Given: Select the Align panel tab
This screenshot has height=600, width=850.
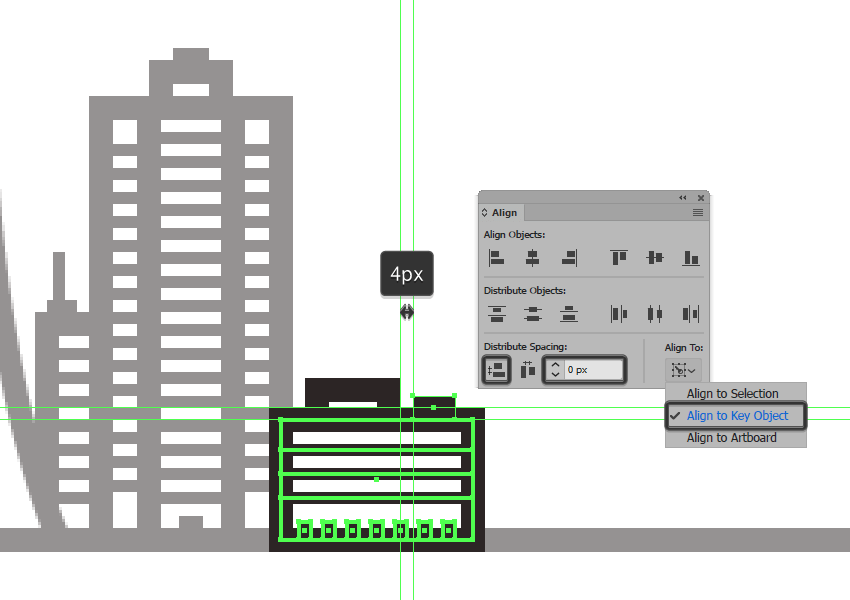Looking at the screenshot, I should (504, 213).
